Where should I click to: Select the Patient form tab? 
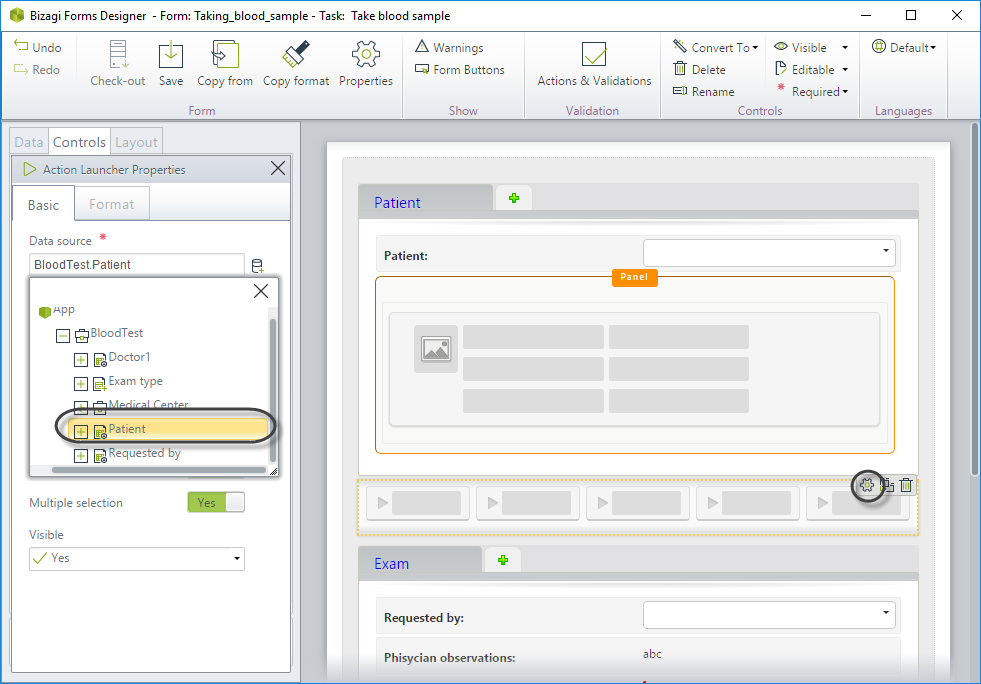click(x=425, y=202)
